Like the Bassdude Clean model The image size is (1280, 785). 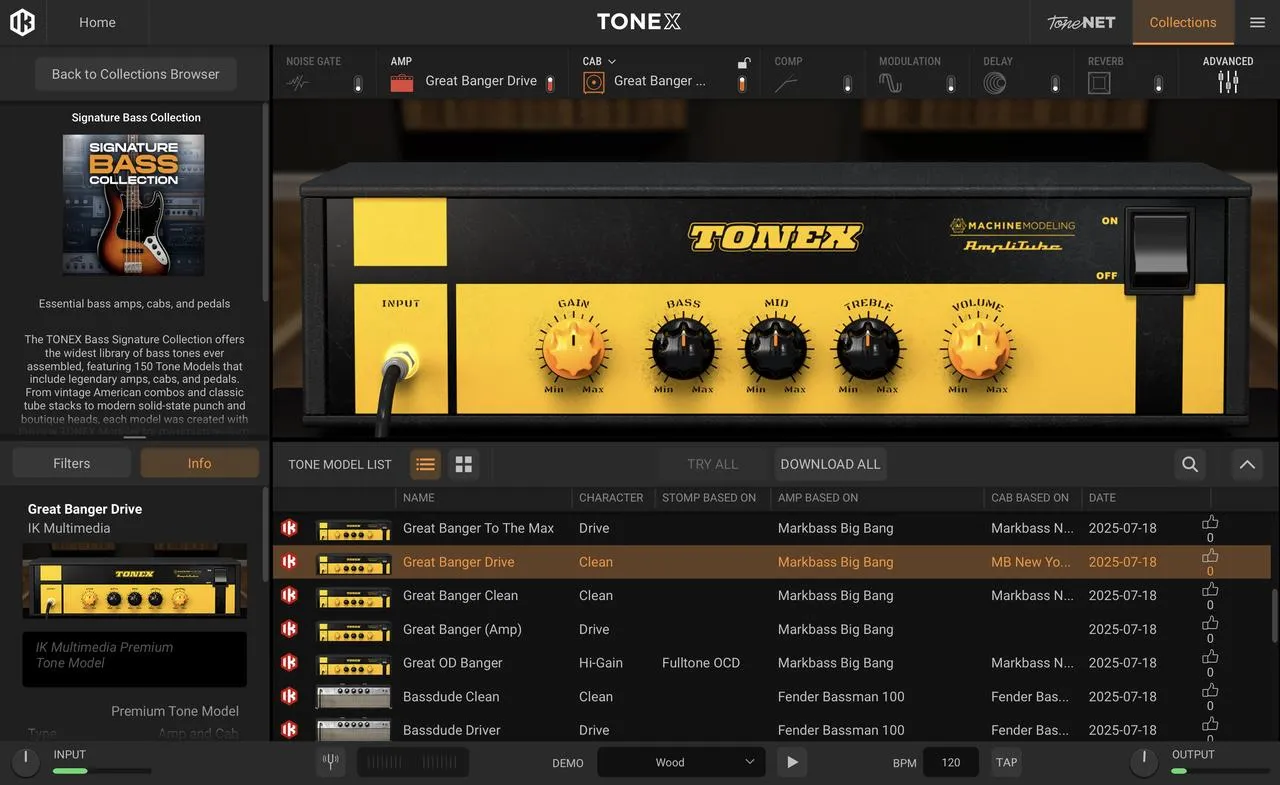pyautogui.click(x=1210, y=691)
